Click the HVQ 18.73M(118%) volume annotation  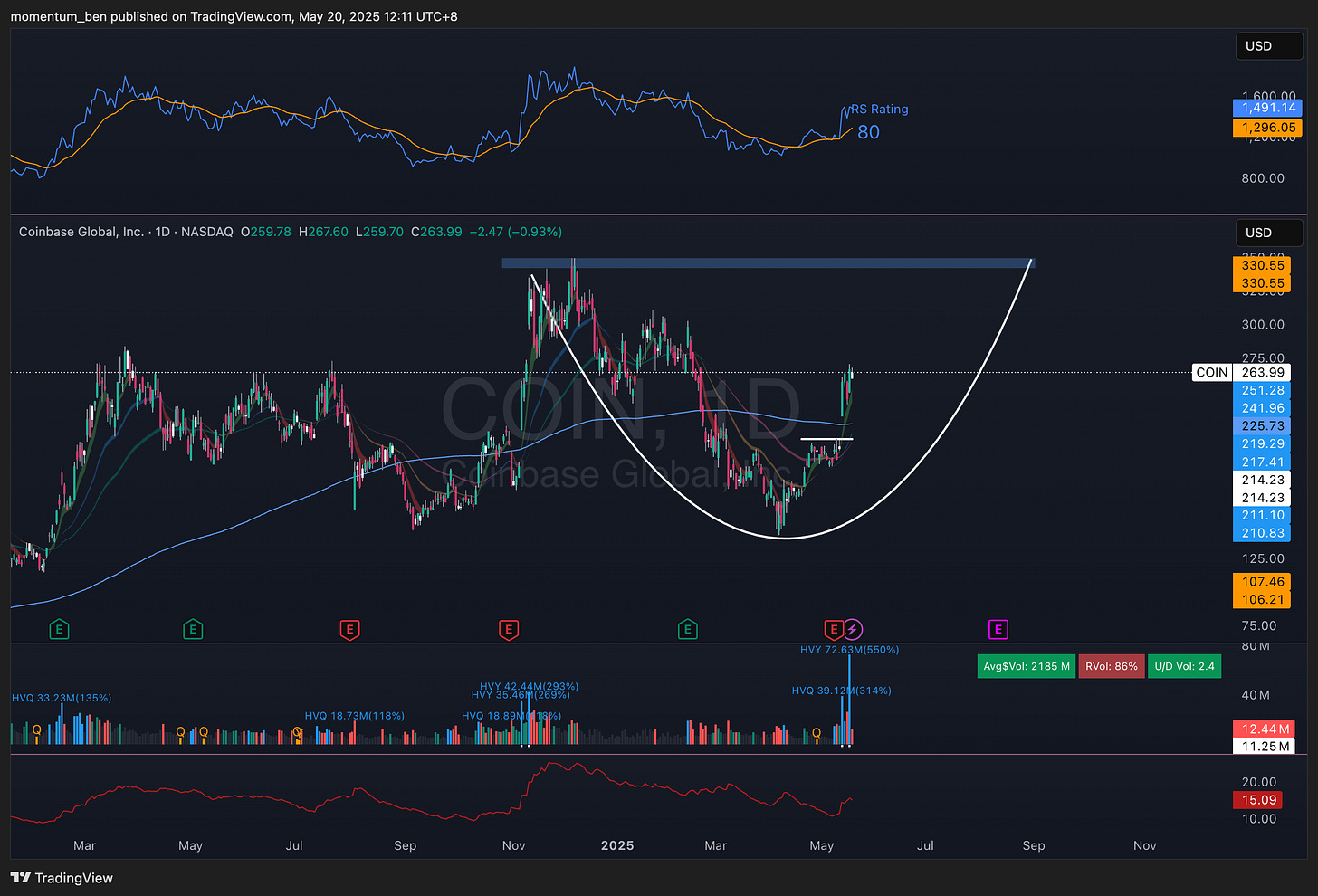[354, 716]
